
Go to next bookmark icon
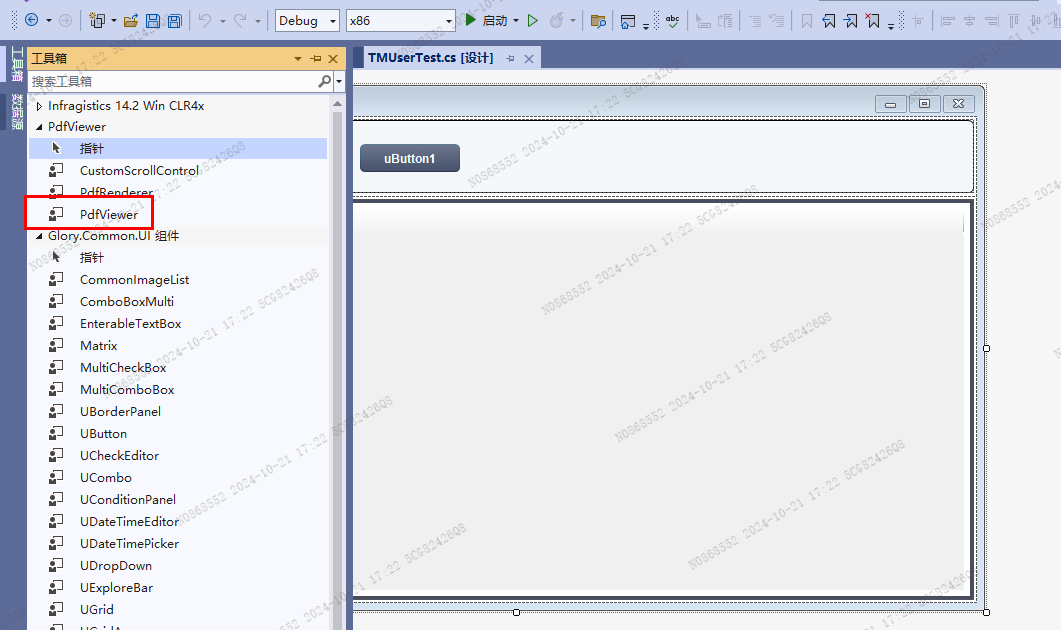point(851,22)
